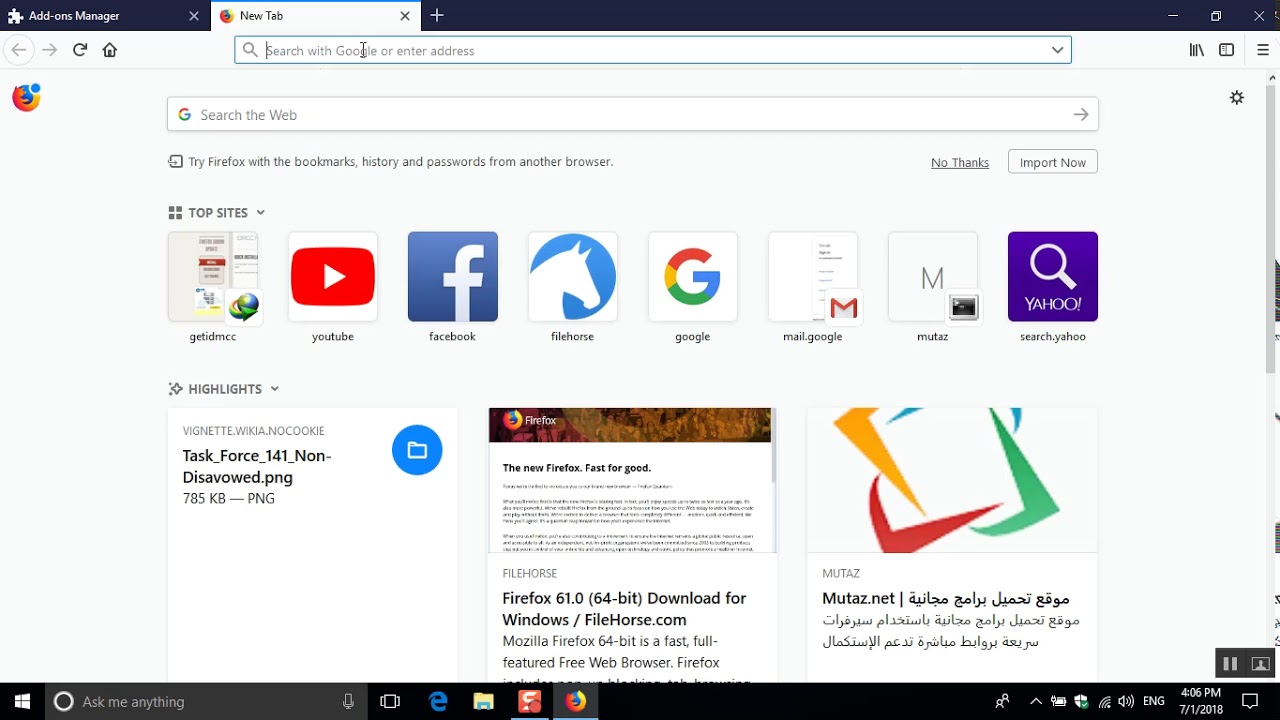The width and height of the screenshot is (1280, 720).
Task: Click the Forward arrow button
Action: [50, 50]
